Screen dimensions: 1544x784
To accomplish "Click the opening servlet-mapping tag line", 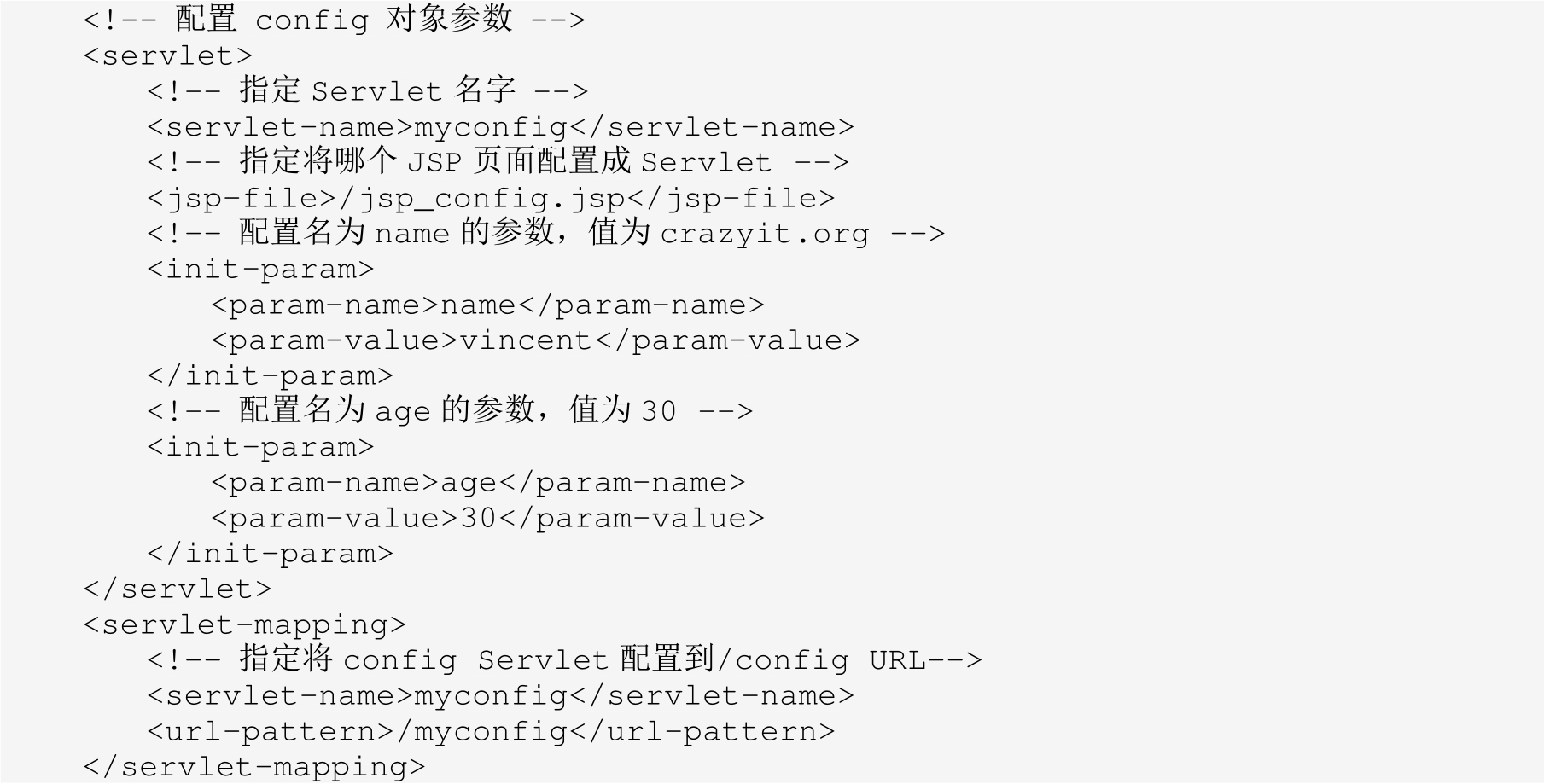I will click(244, 624).
